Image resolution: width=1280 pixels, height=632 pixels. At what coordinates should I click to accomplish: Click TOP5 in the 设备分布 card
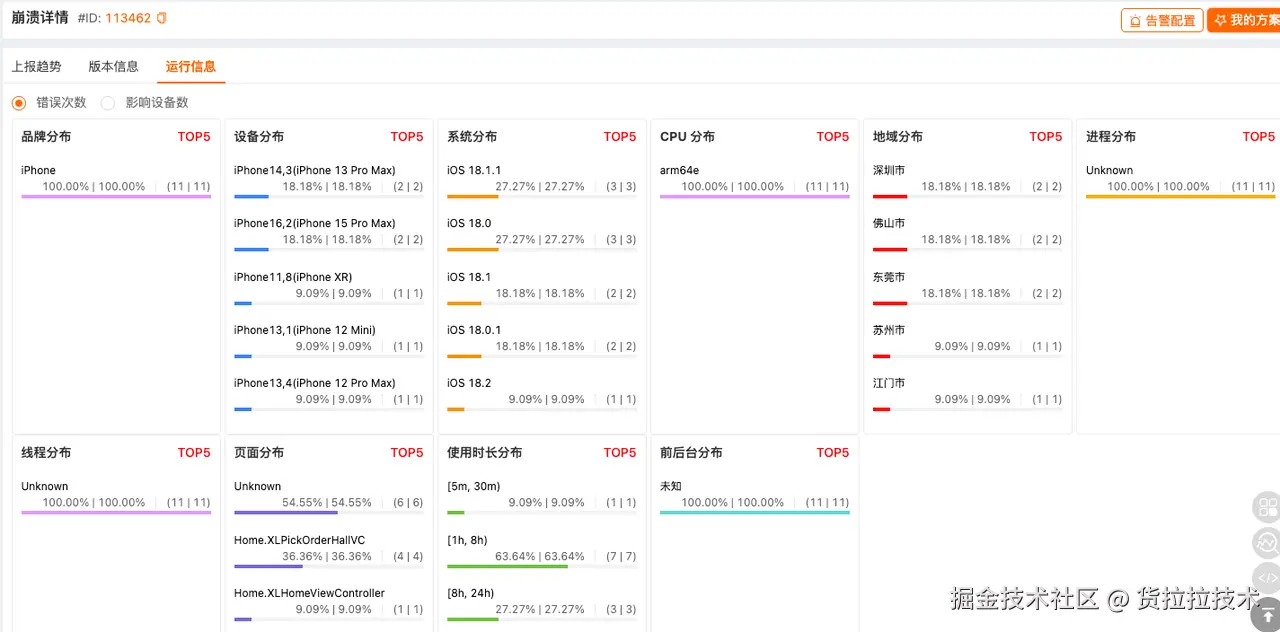point(407,137)
